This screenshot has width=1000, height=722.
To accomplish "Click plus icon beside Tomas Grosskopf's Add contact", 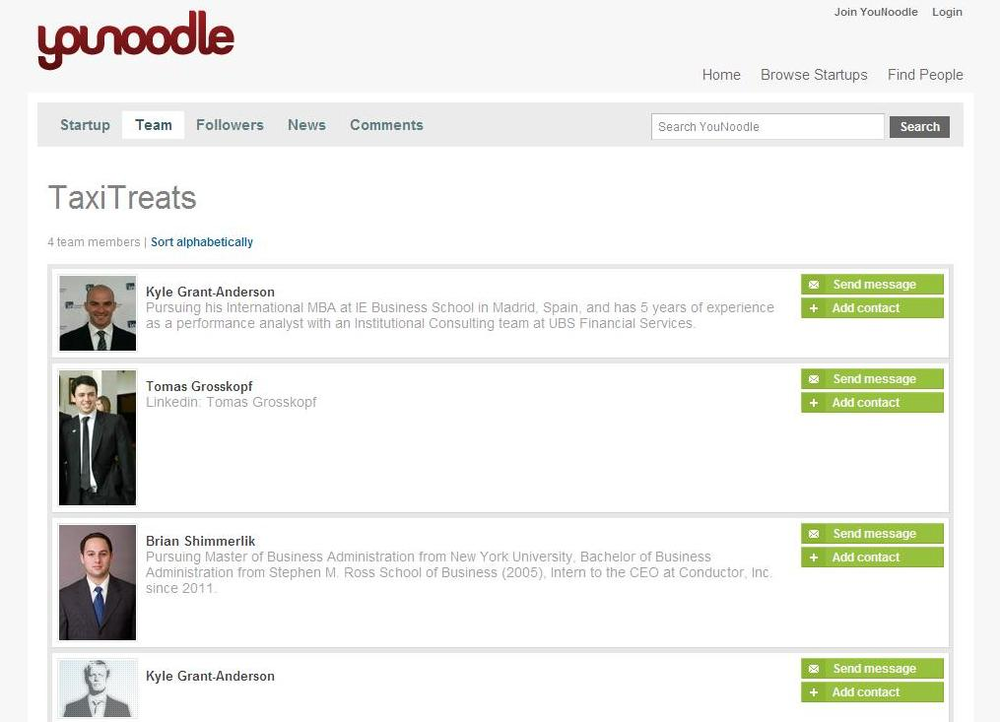I will (814, 403).
